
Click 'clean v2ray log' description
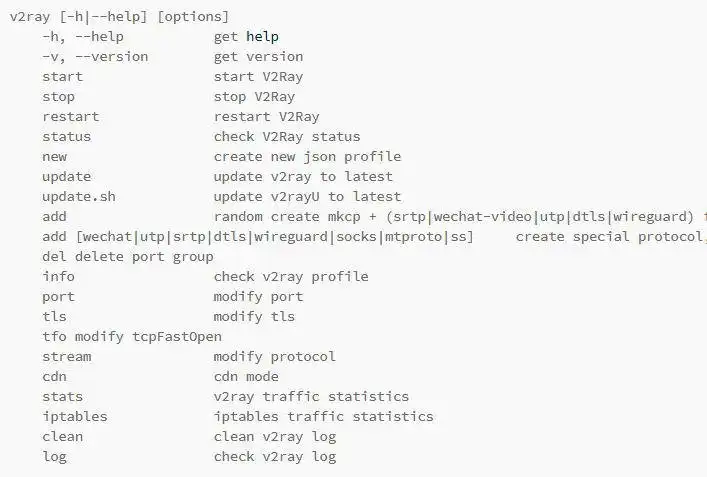pyautogui.click(x=275, y=437)
